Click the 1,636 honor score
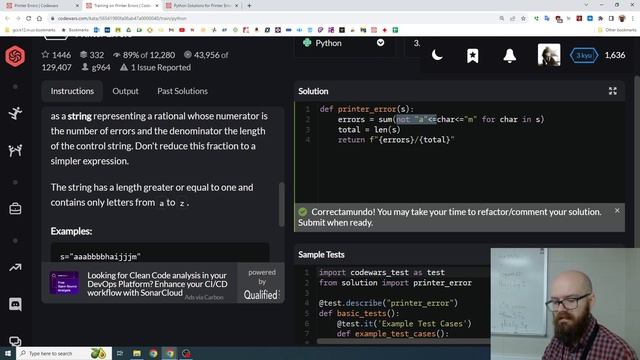Image resolution: width=640 pixels, height=360 pixels. pyautogui.click(x=615, y=55)
